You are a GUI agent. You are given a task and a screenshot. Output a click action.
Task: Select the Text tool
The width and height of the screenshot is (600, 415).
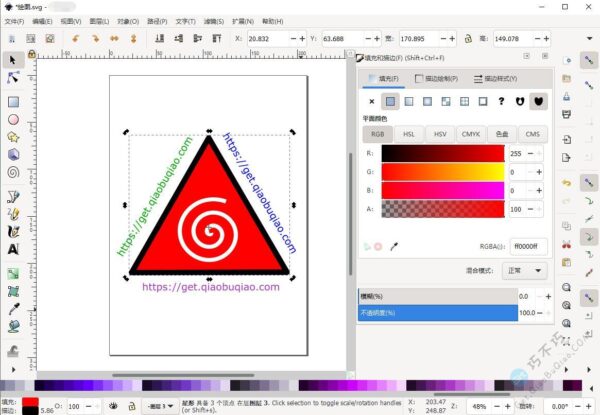14,248
